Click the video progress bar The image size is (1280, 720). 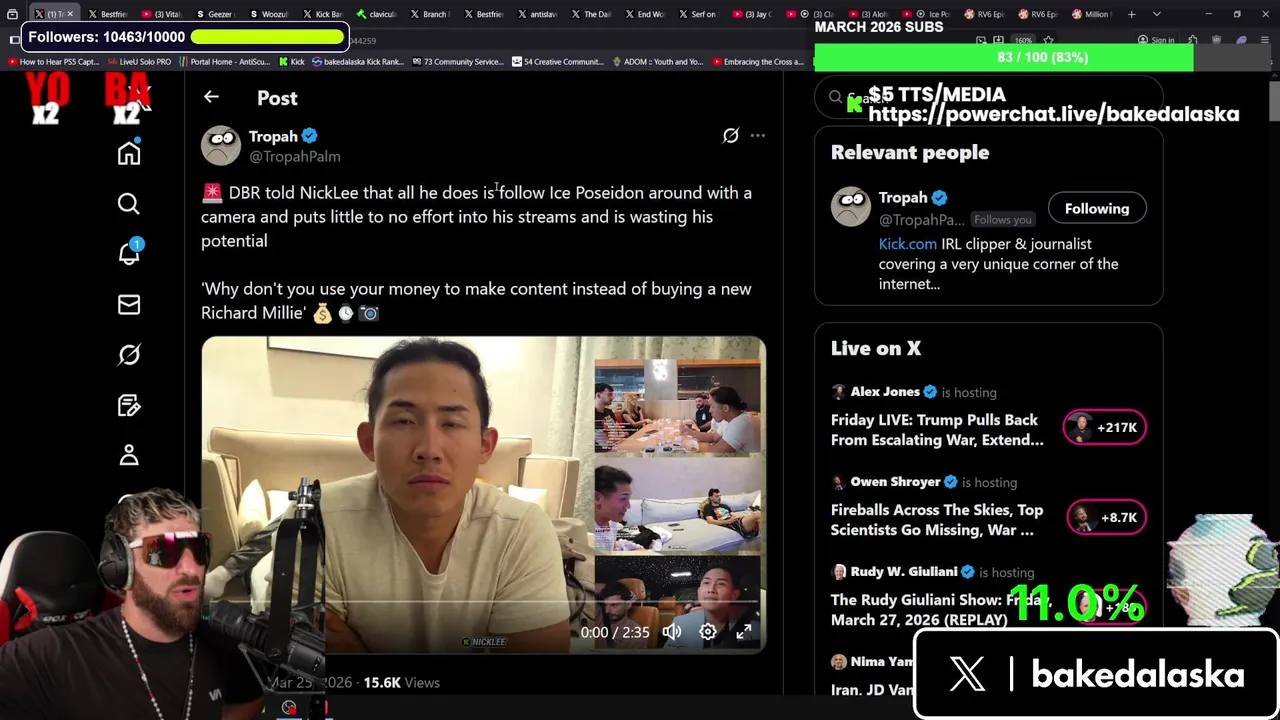tap(484, 603)
